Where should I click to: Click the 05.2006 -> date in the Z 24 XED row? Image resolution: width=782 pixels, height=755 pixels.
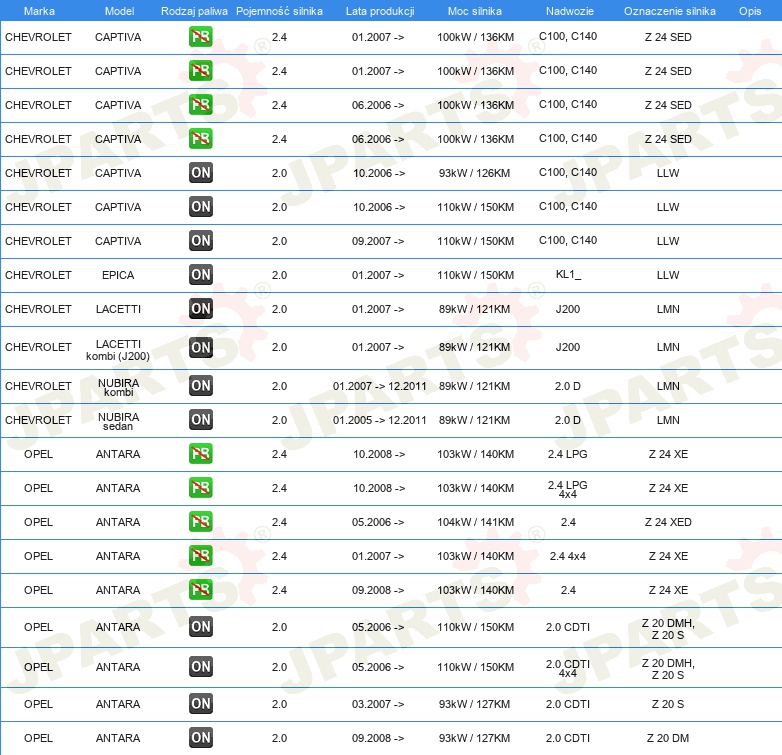coord(378,522)
